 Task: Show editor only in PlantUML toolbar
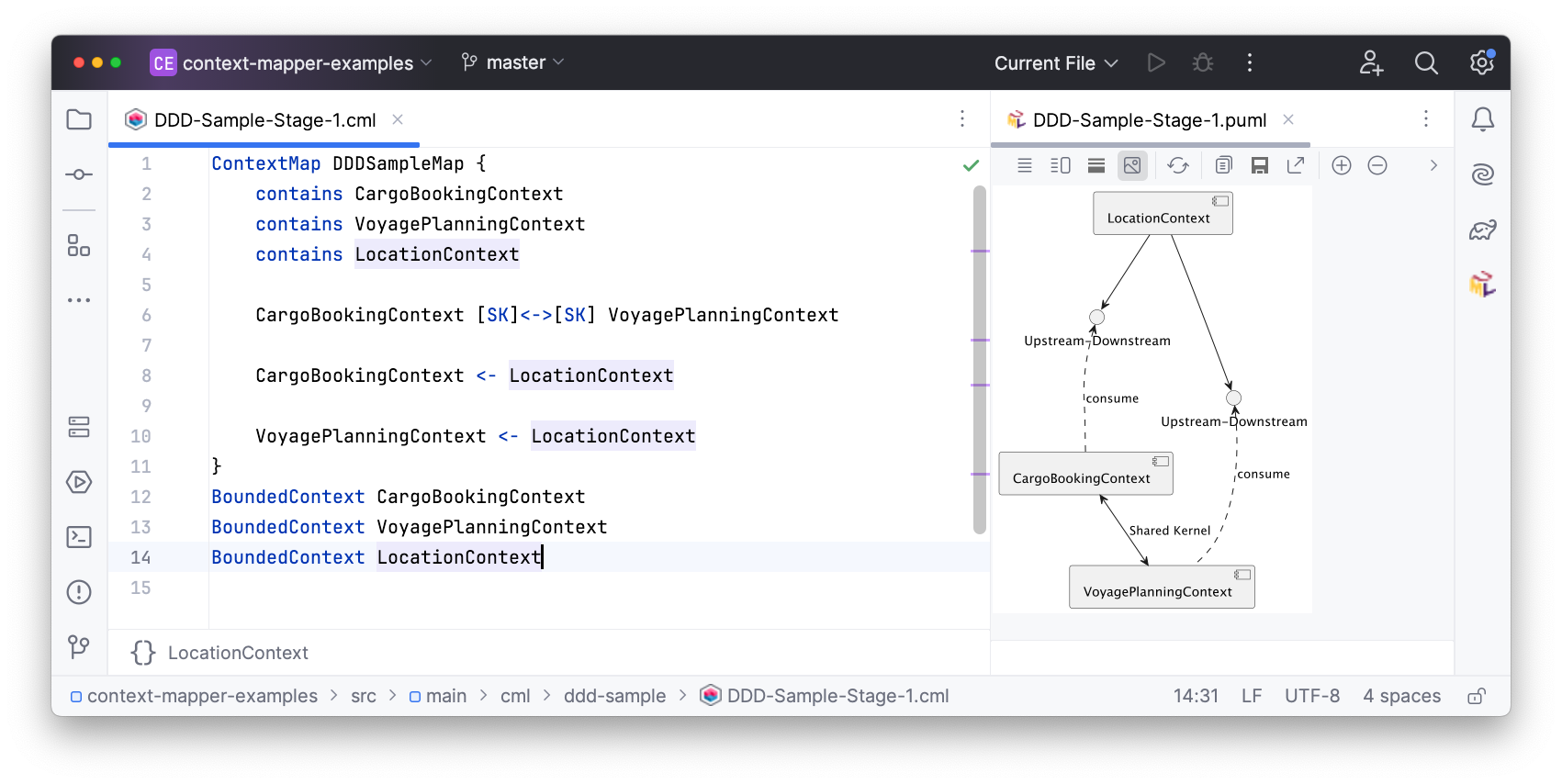pos(1025,165)
